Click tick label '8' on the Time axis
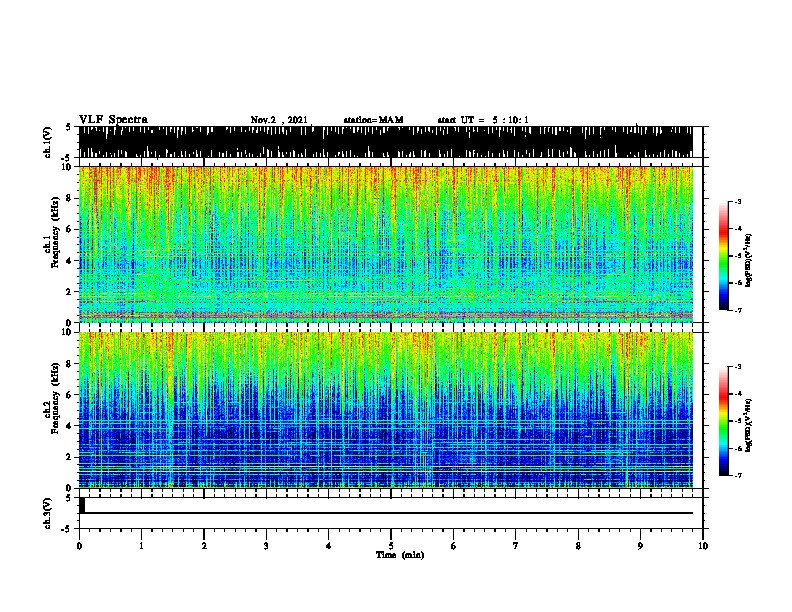 (x=578, y=546)
